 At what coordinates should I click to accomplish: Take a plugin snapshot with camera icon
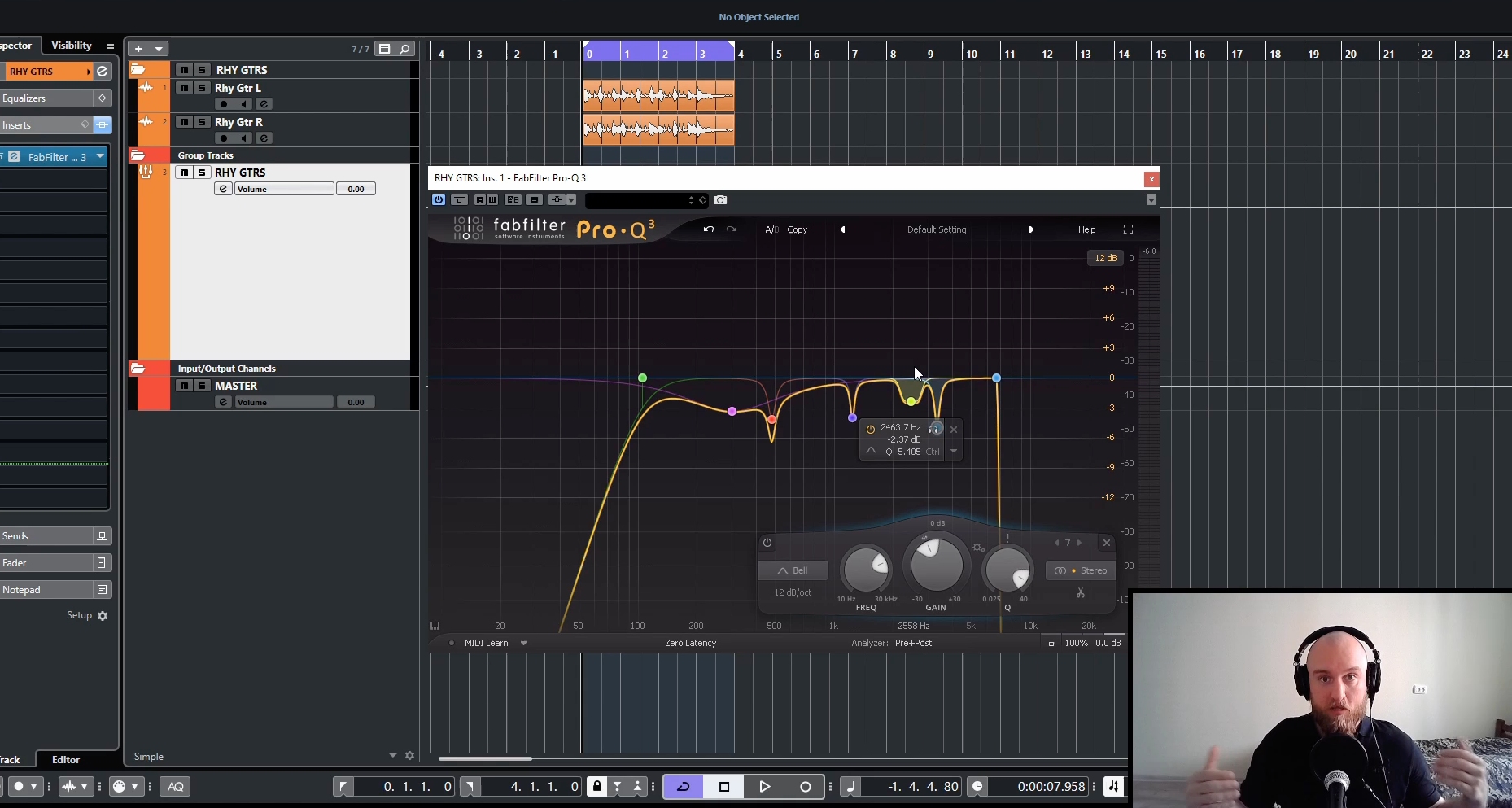[720, 199]
